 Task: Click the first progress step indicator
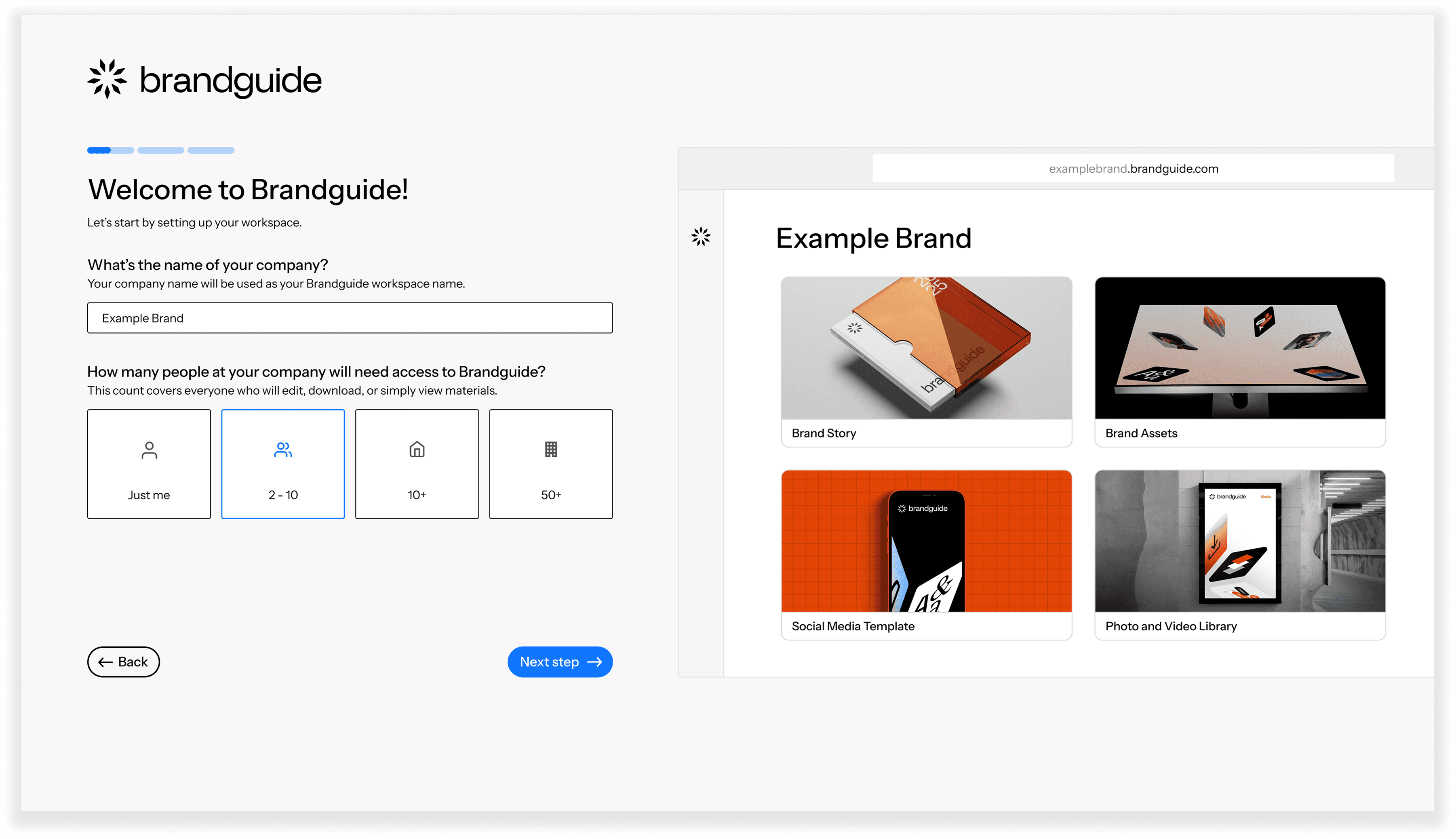click(x=110, y=150)
